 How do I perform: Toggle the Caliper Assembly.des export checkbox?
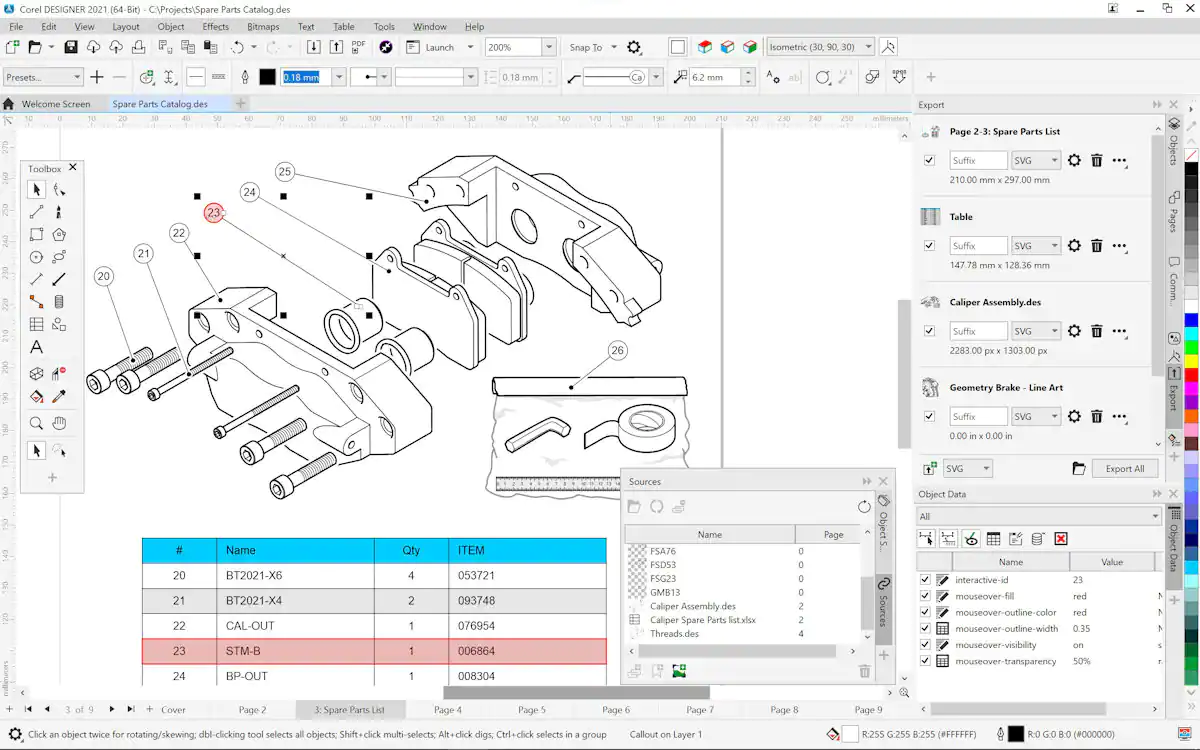929,331
